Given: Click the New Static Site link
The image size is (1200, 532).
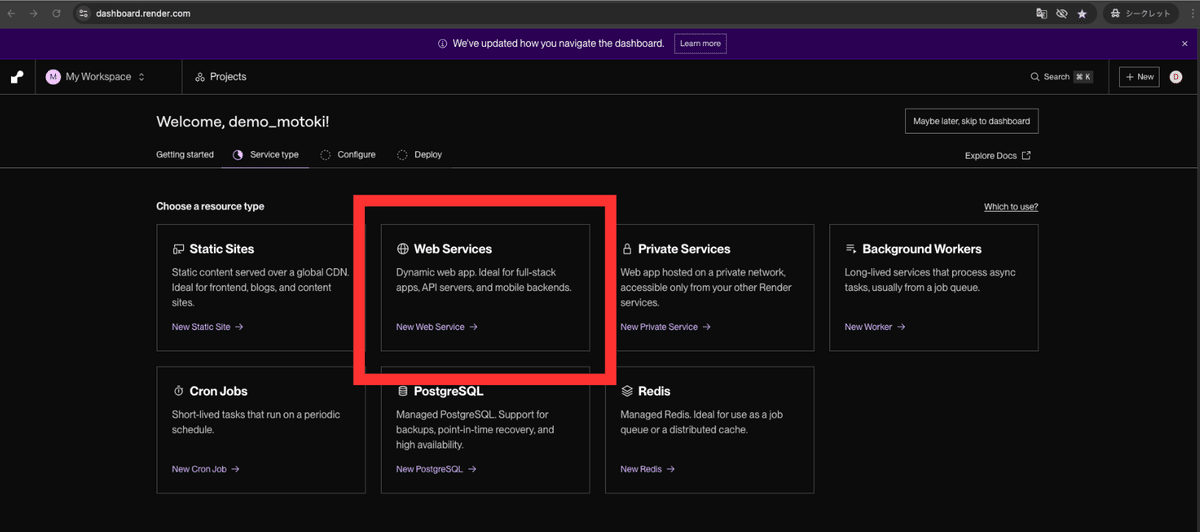Looking at the screenshot, I should tap(208, 327).
